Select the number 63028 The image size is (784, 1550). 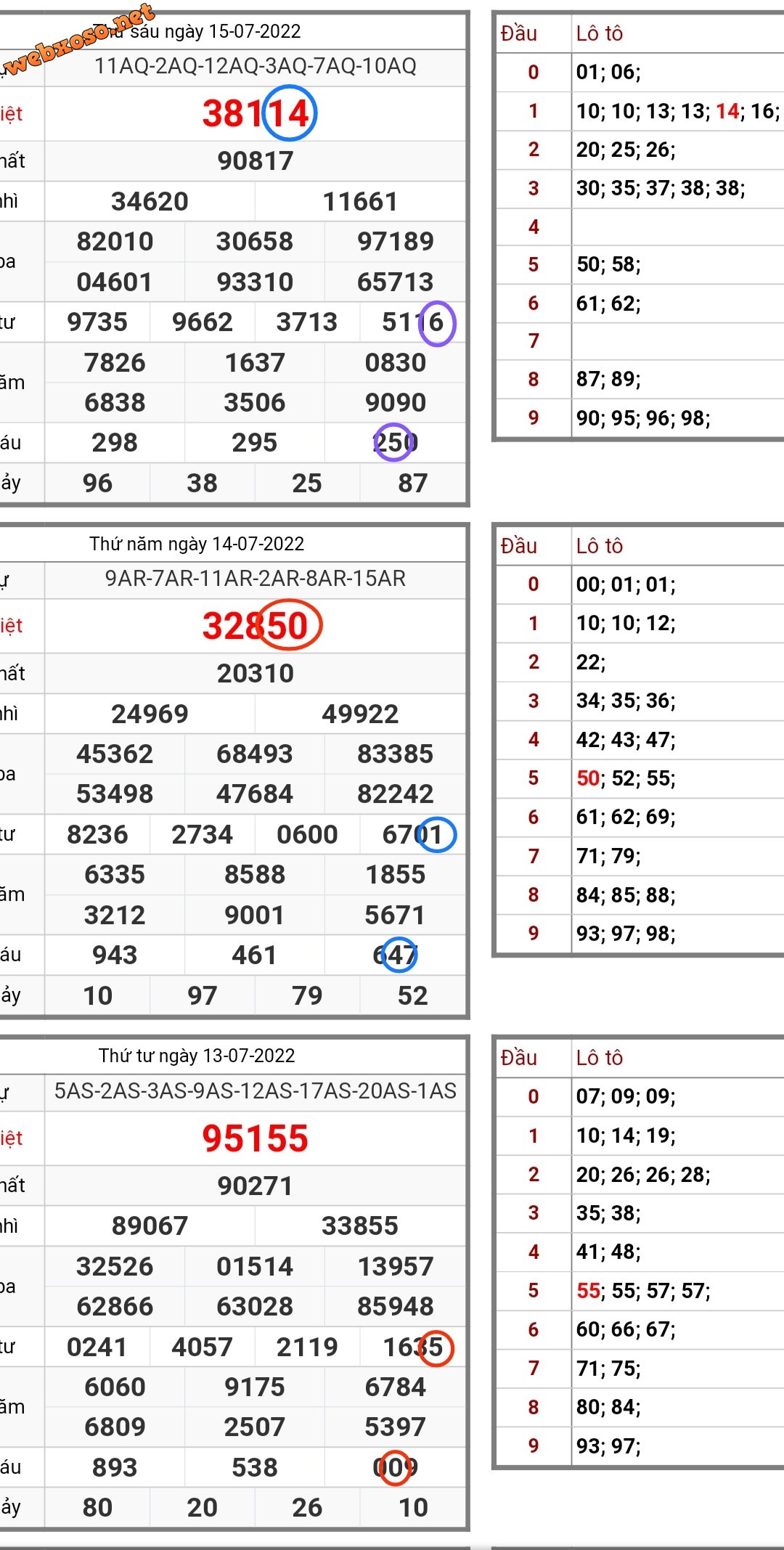click(255, 1307)
